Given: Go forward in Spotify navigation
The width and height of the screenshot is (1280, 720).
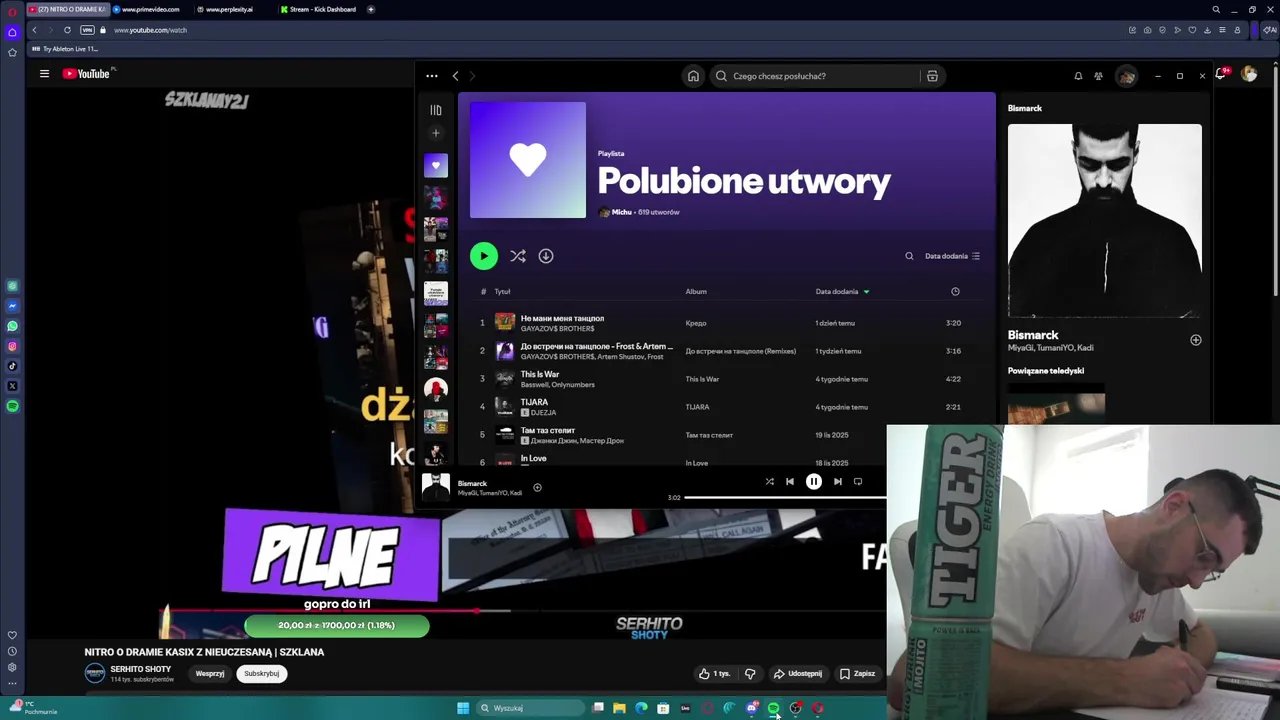Looking at the screenshot, I should [472, 76].
